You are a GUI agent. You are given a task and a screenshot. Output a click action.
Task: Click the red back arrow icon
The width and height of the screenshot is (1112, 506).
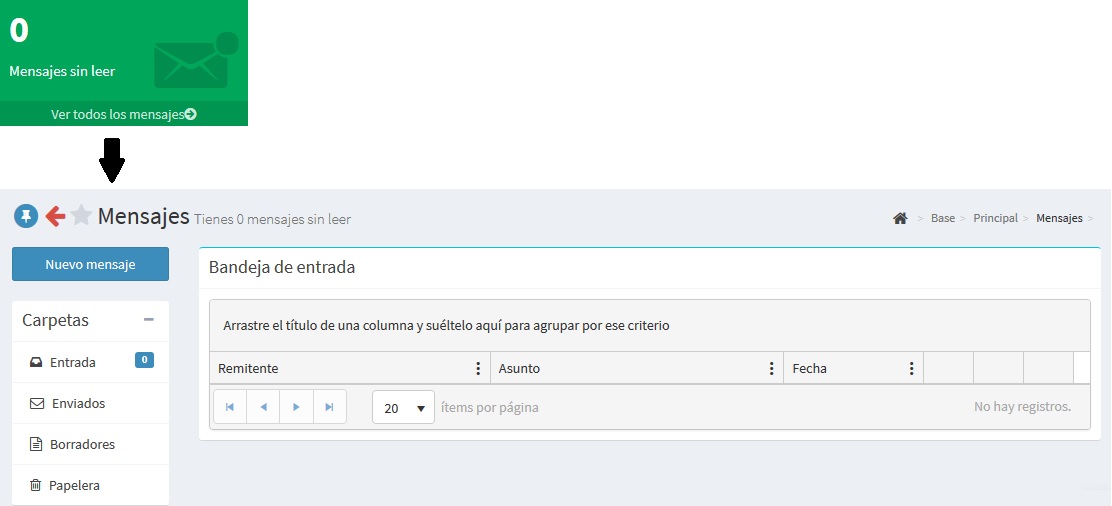tap(55, 215)
